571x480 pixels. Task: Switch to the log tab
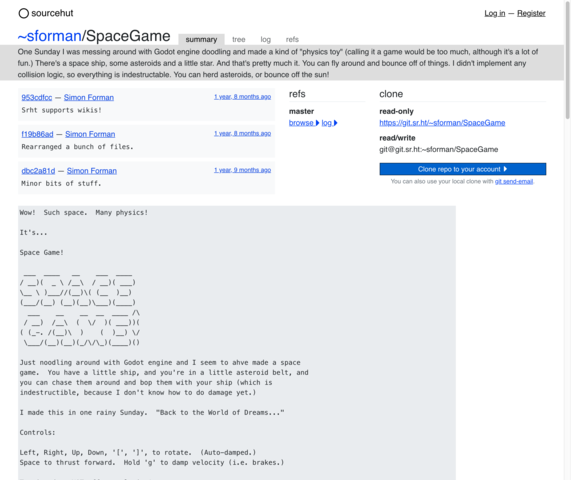(x=265, y=39)
